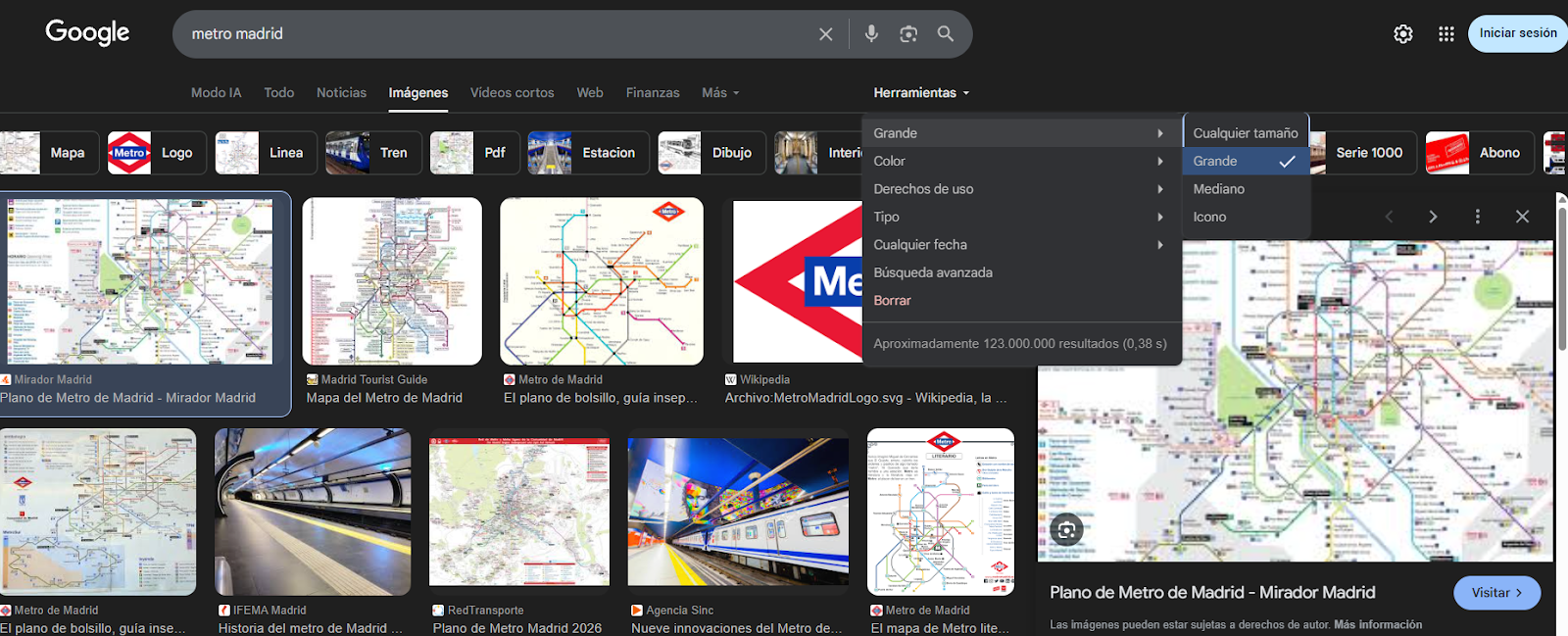Search inside the image with the lens button
This screenshot has height=636, width=1568.
click(1066, 530)
